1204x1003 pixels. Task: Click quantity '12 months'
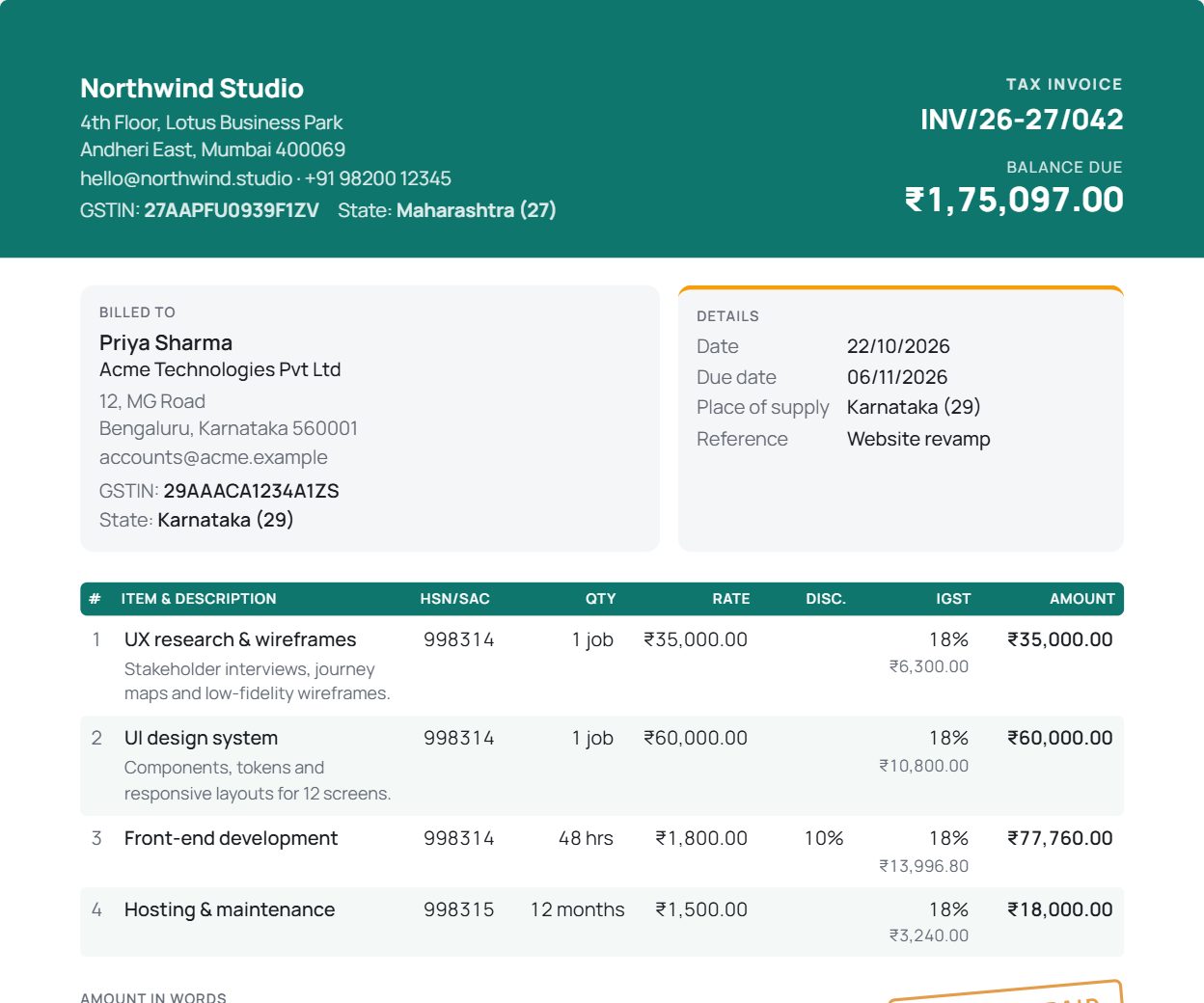[578, 909]
